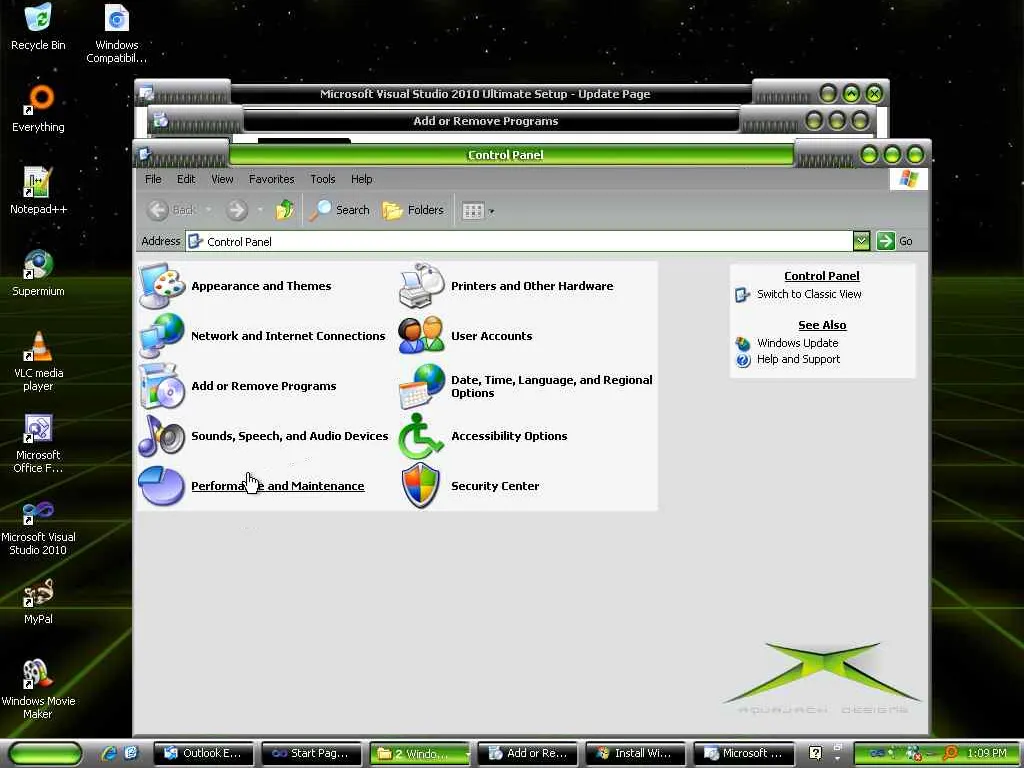Open the Tools menu
The image size is (1024, 768).
(x=323, y=179)
